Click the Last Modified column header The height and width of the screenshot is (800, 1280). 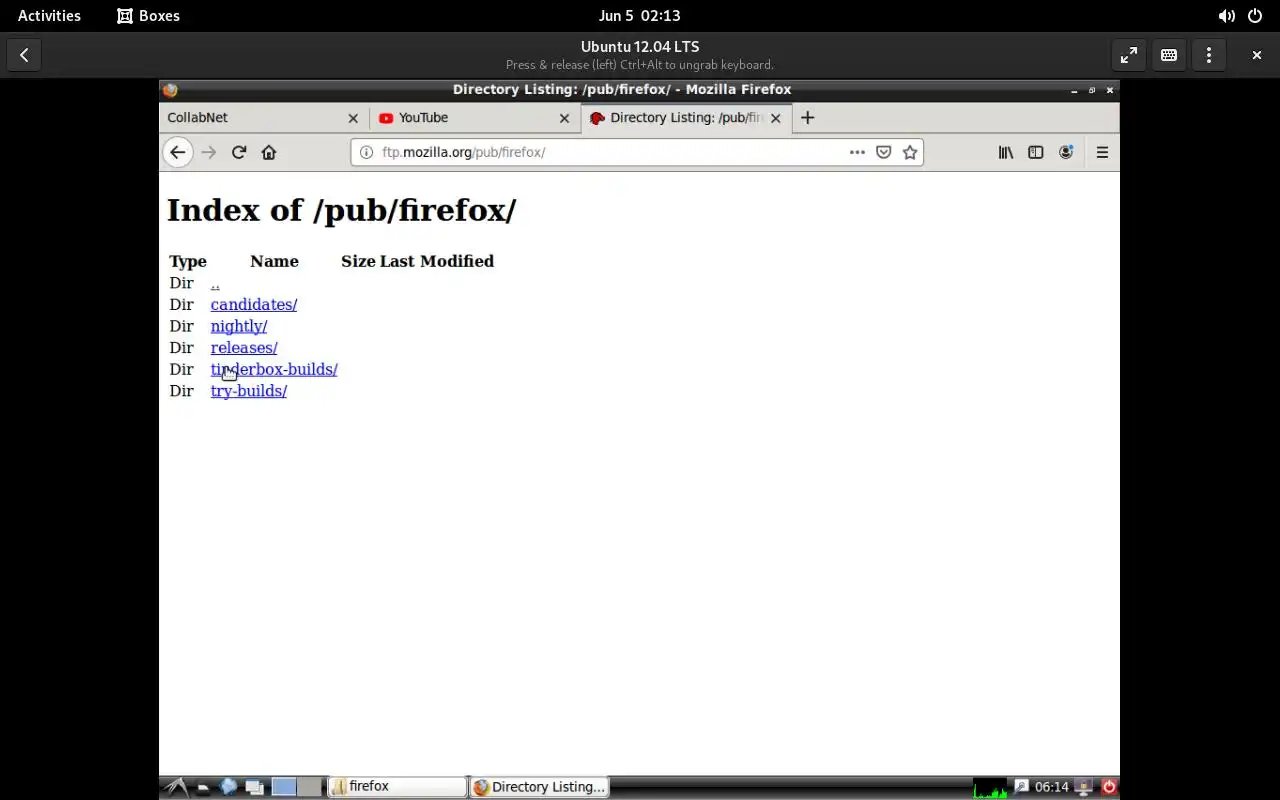[x=437, y=261]
